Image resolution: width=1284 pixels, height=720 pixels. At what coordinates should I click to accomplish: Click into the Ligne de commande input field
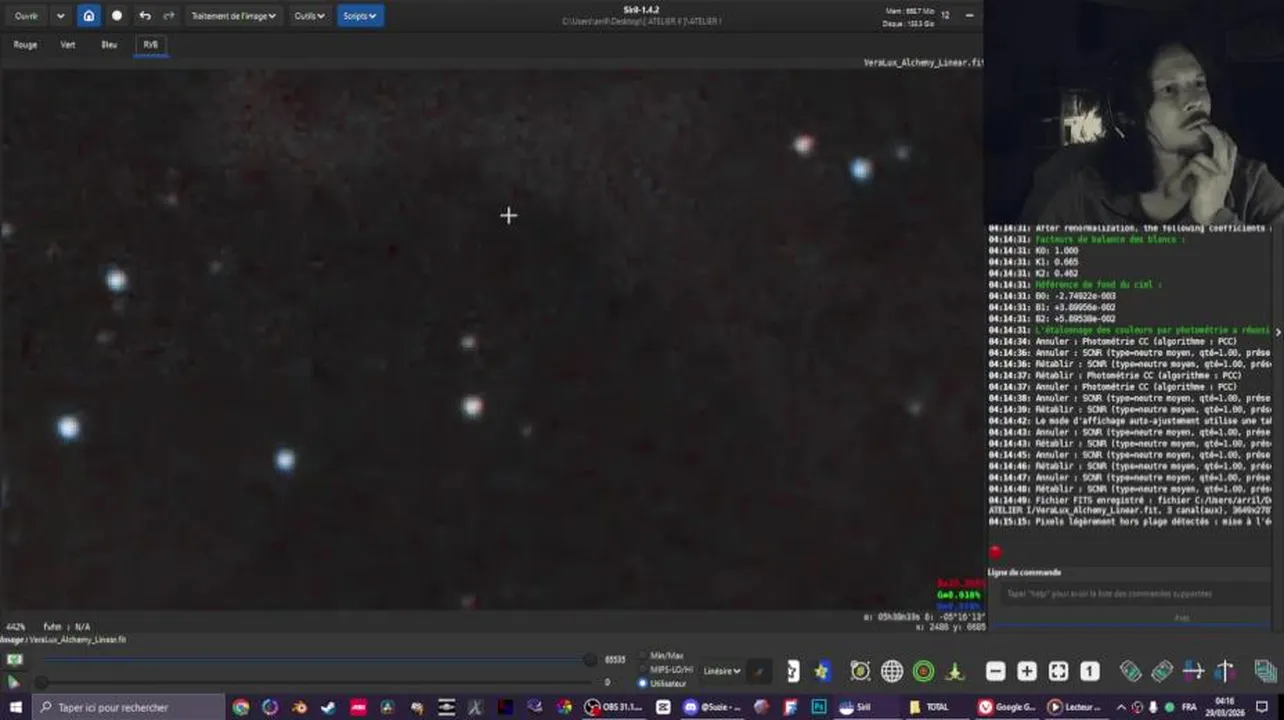(x=1135, y=594)
